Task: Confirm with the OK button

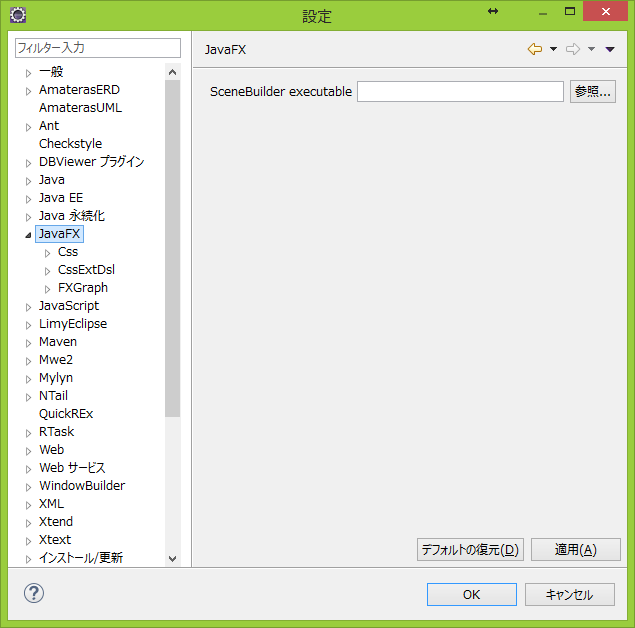Action: click(x=471, y=594)
